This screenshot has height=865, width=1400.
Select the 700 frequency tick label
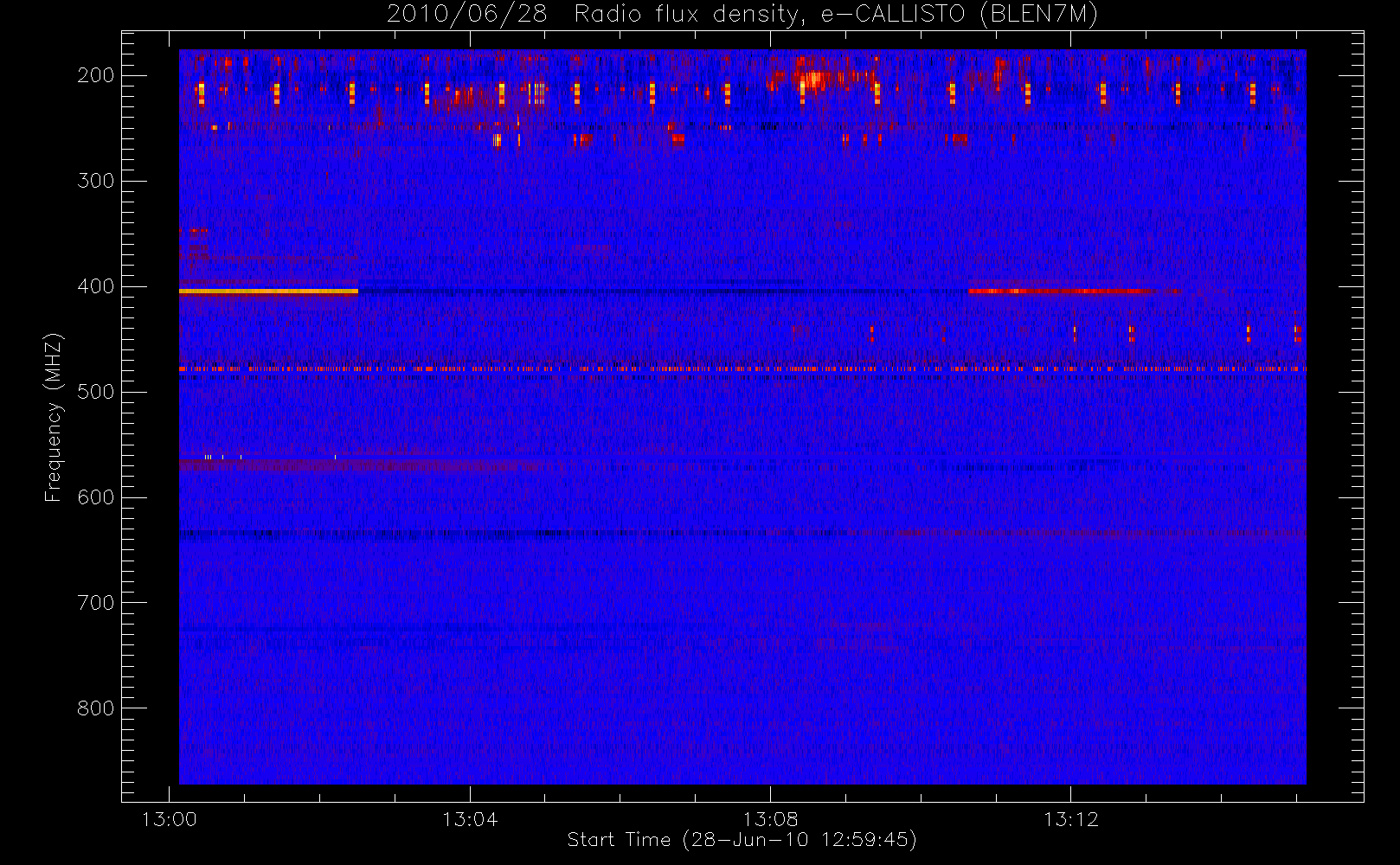(95, 603)
